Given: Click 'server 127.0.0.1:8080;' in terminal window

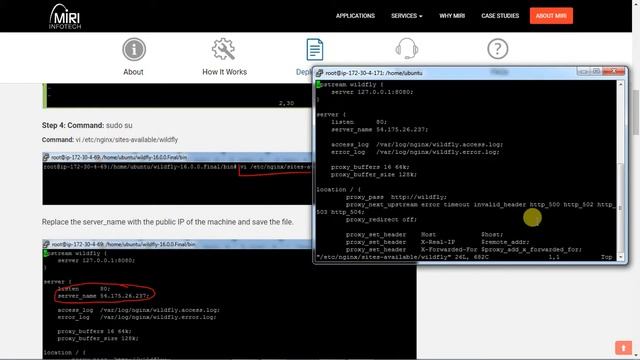Looking at the screenshot, I should (x=372, y=92).
